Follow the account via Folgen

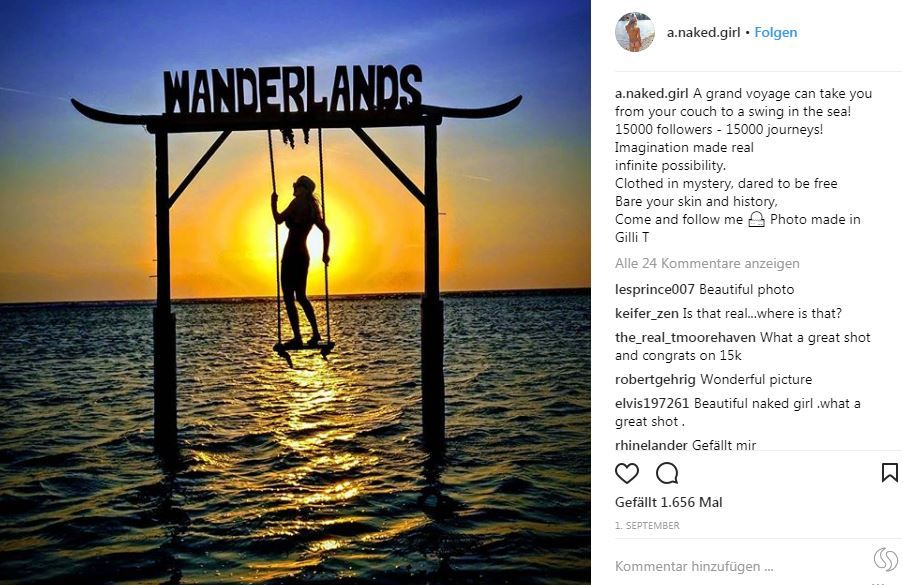[776, 32]
